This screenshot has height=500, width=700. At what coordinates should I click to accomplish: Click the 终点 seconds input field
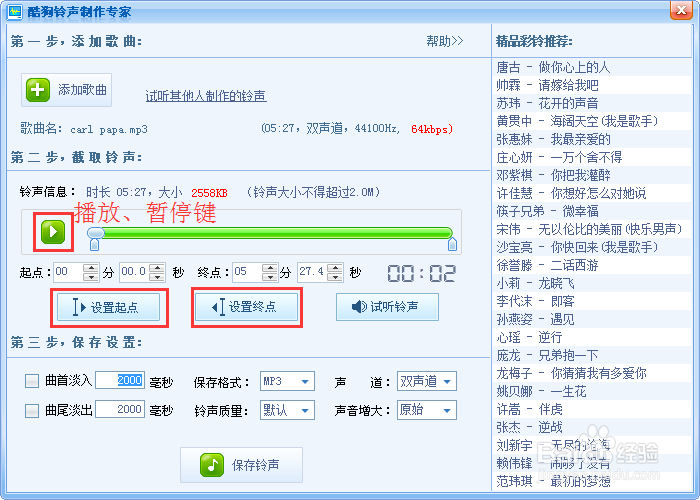(312, 272)
